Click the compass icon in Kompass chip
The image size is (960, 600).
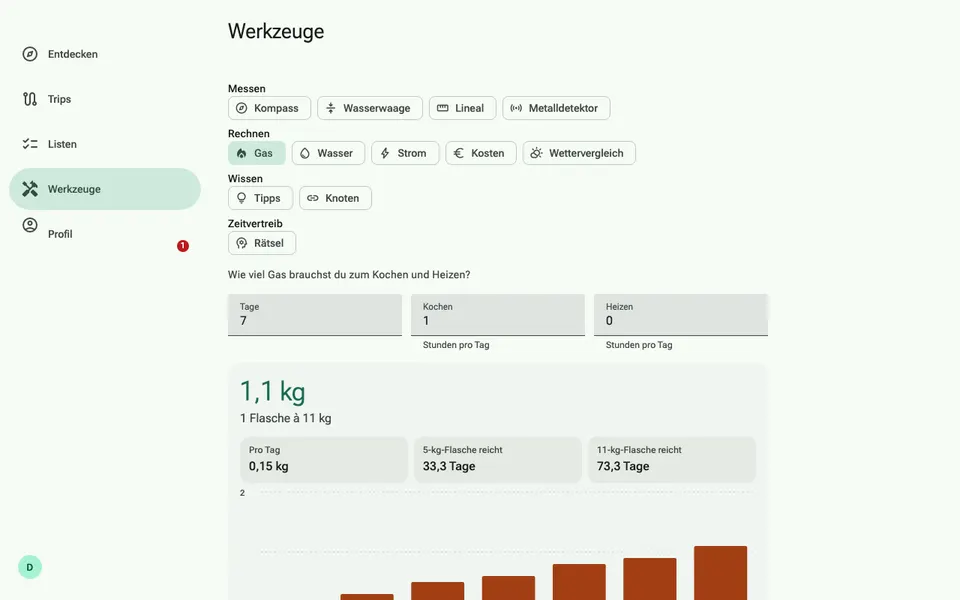[x=242, y=108]
